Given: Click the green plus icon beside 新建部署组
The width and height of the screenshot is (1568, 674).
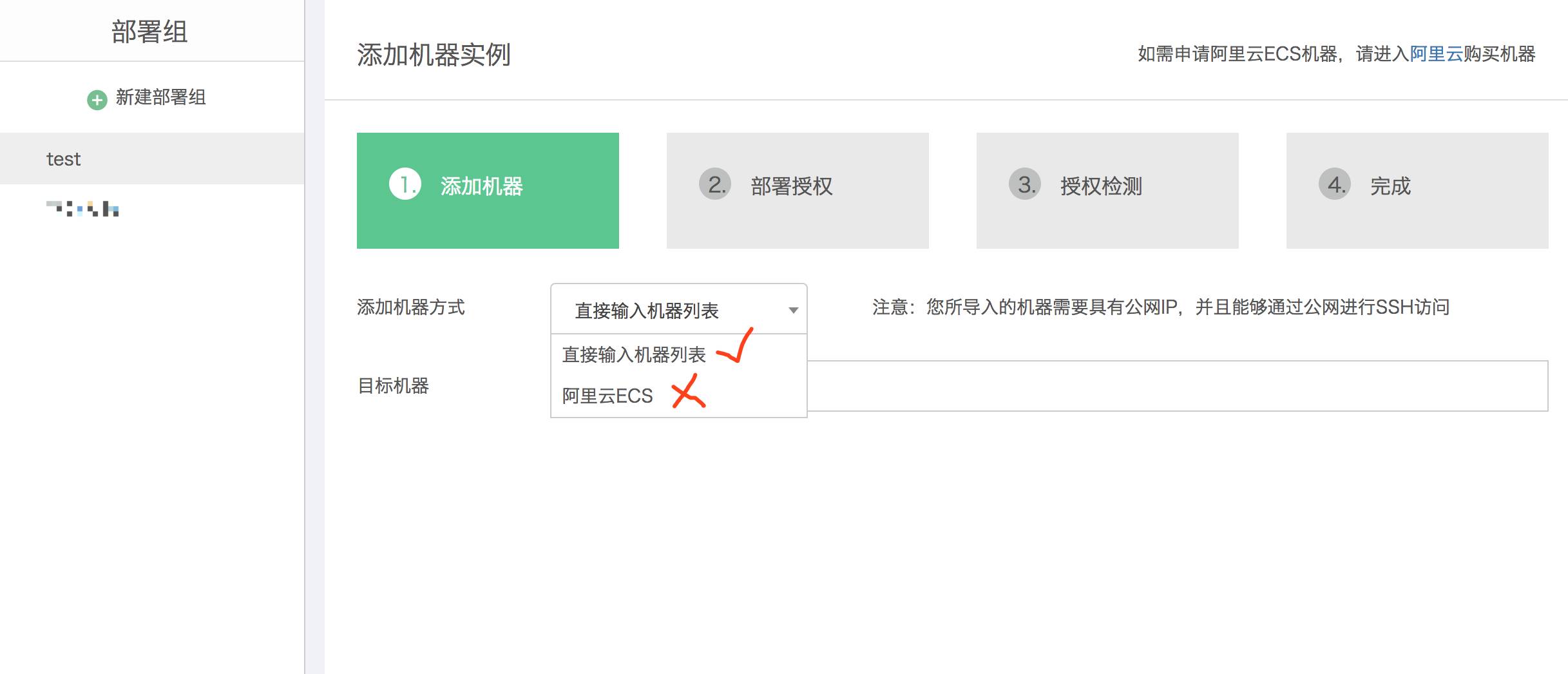Looking at the screenshot, I should [x=97, y=100].
